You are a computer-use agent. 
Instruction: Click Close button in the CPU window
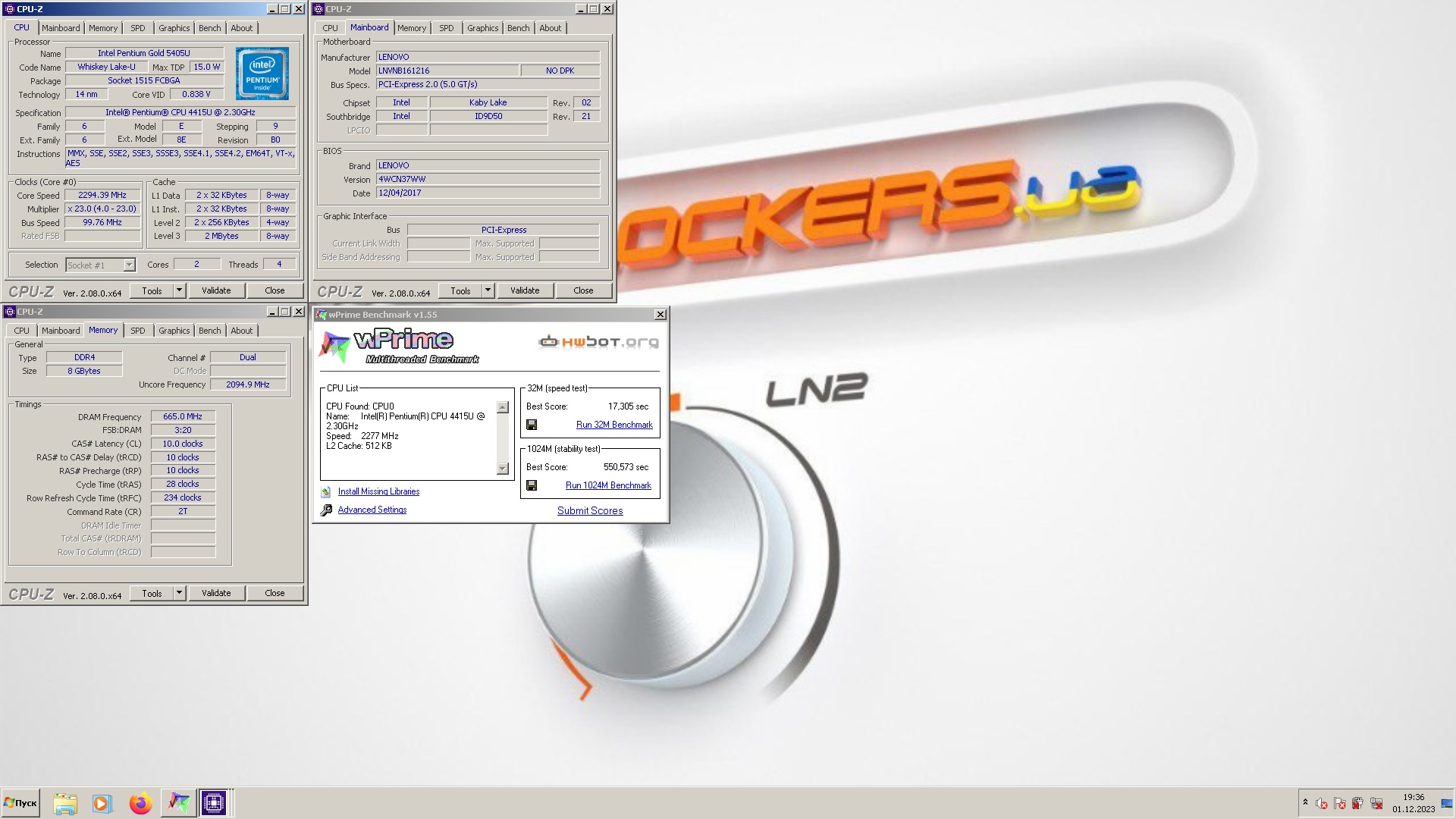(x=275, y=290)
